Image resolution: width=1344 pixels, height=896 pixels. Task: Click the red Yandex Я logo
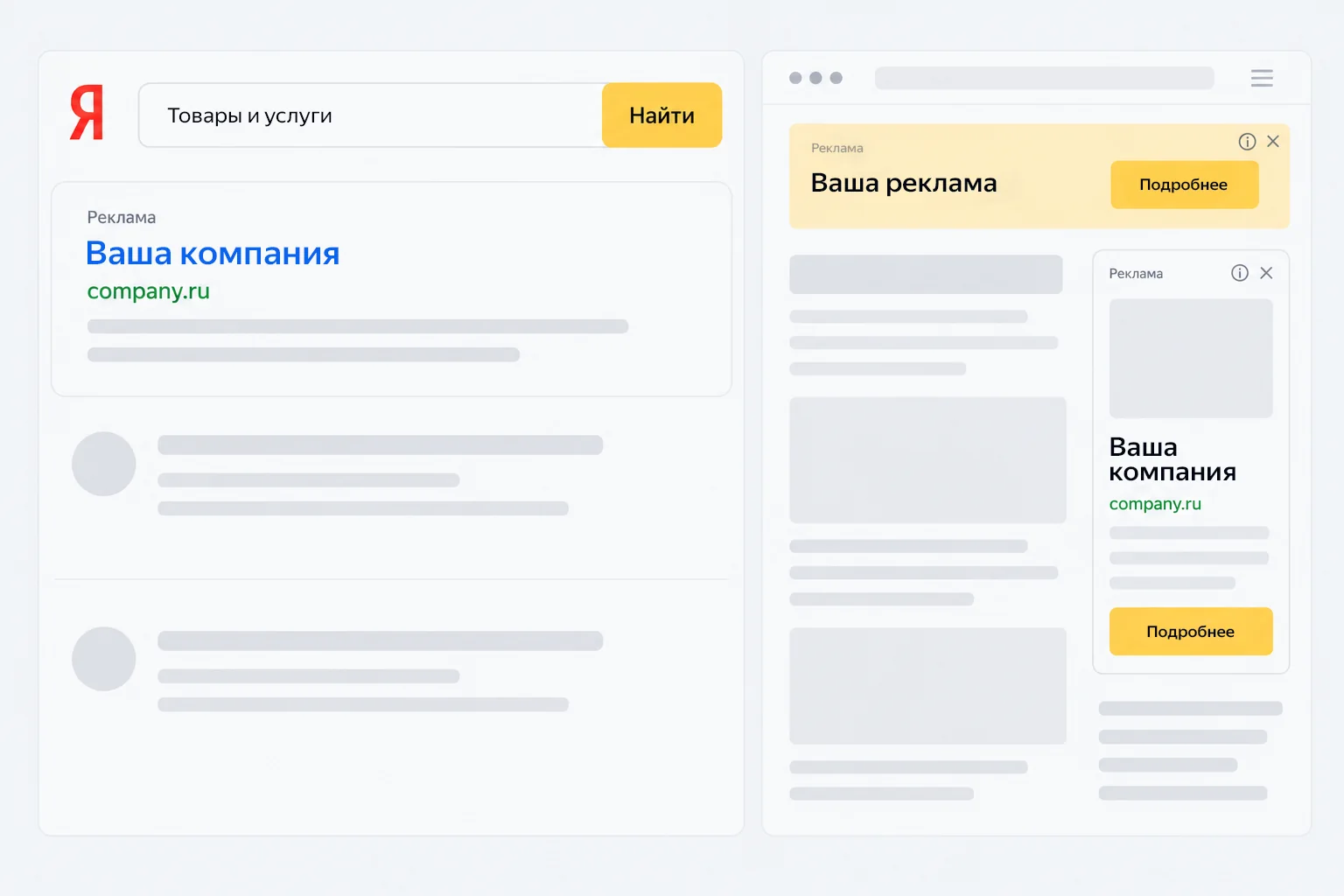pyautogui.click(x=87, y=113)
